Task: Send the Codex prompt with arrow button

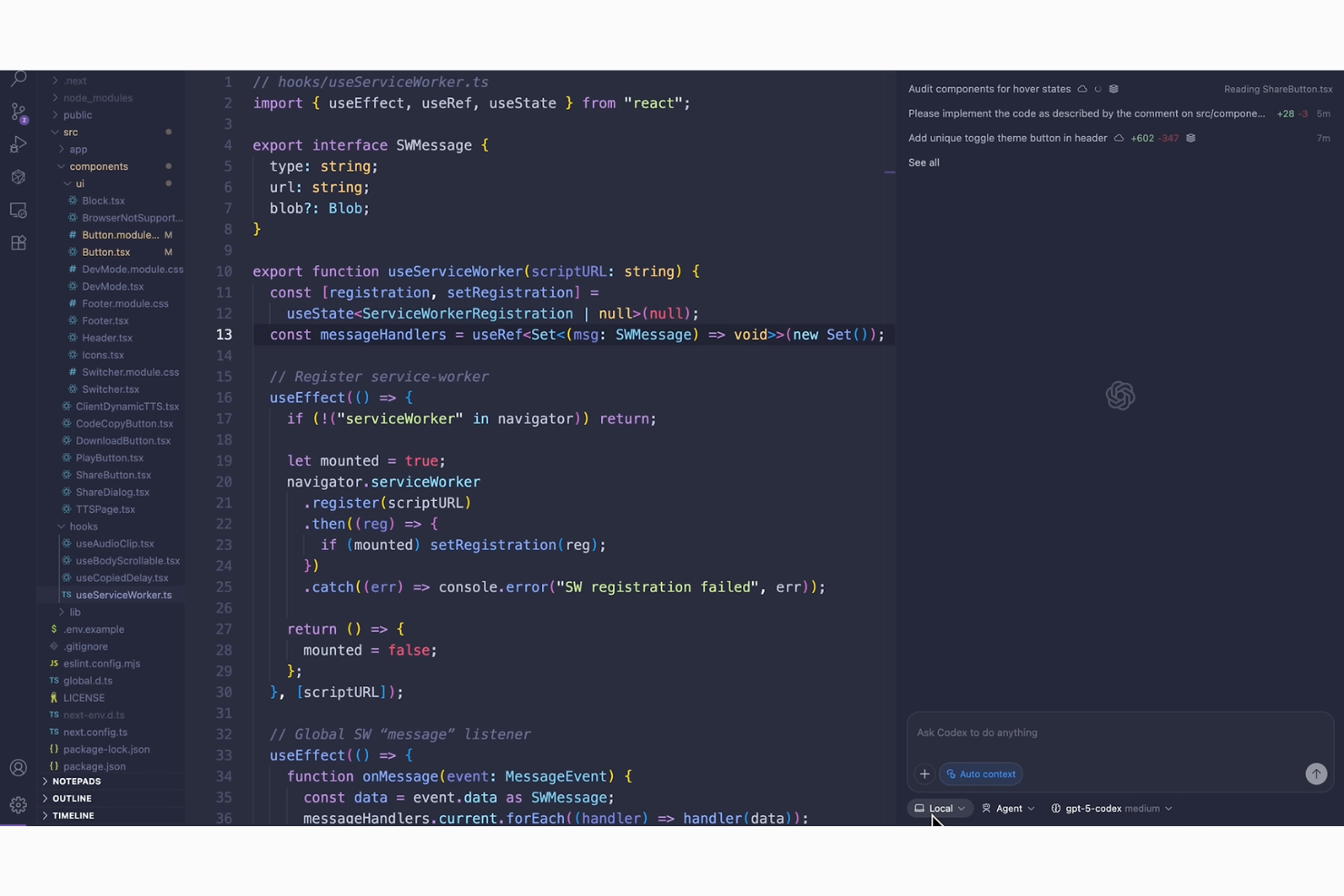Action: coord(1316,774)
